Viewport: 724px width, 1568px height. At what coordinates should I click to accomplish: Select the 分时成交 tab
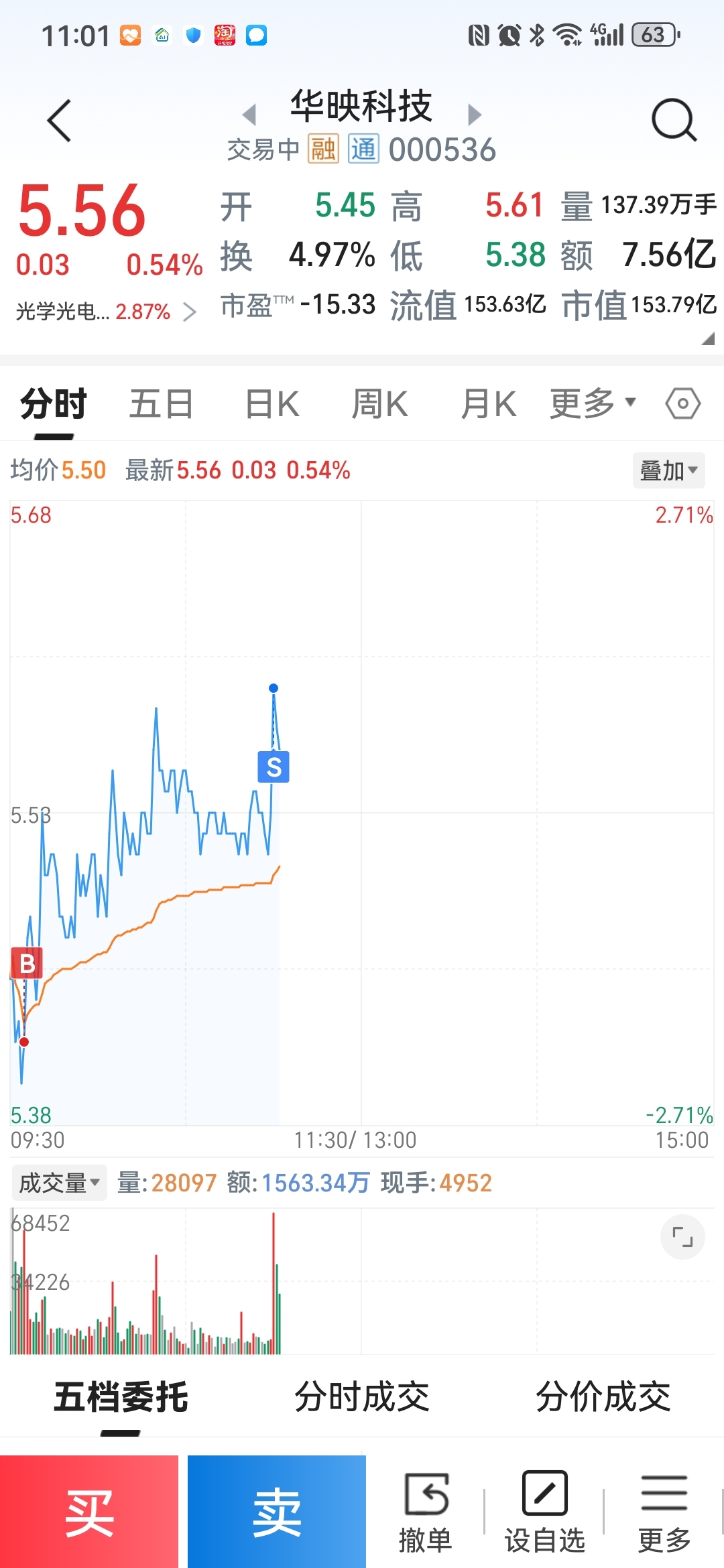click(x=362, y=1396)
